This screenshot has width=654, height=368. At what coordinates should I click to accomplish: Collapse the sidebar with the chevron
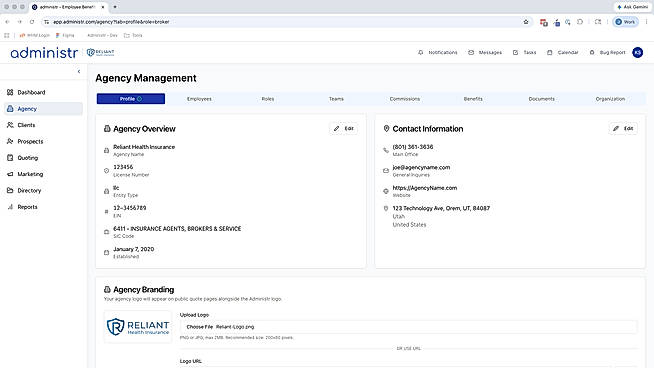point(79,71)
